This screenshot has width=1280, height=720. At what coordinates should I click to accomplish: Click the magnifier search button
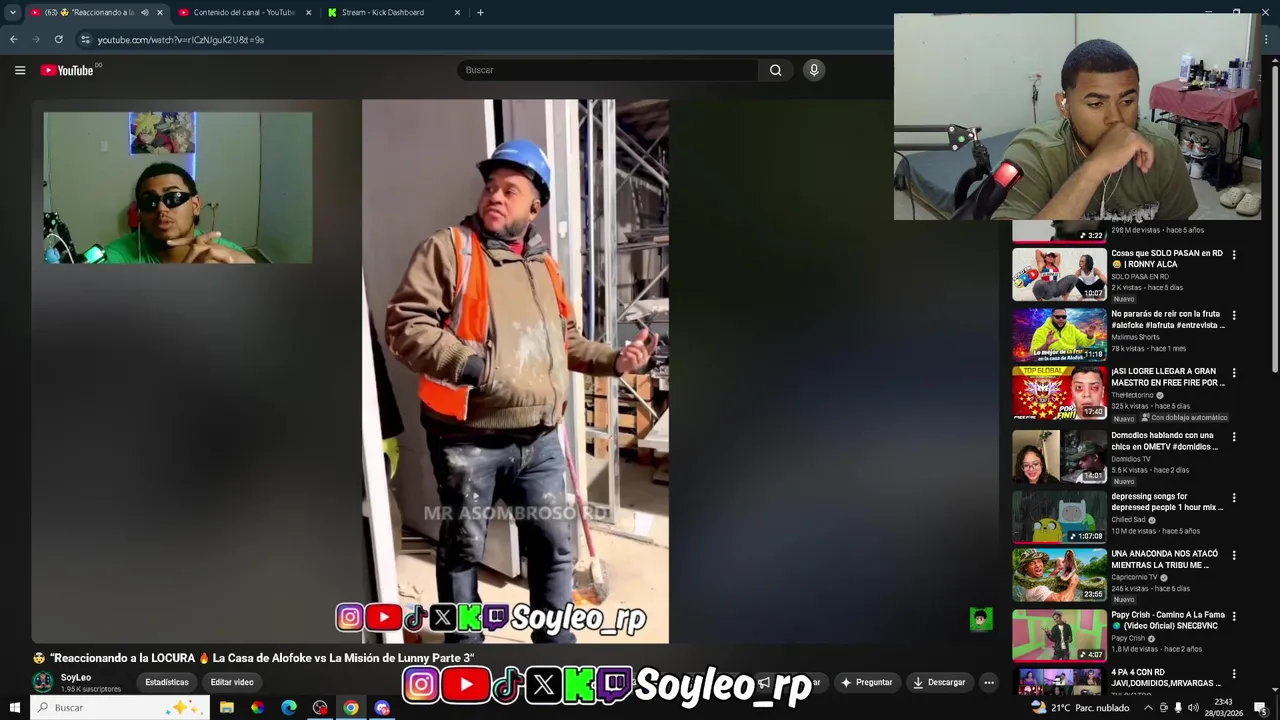click(775, 70)
